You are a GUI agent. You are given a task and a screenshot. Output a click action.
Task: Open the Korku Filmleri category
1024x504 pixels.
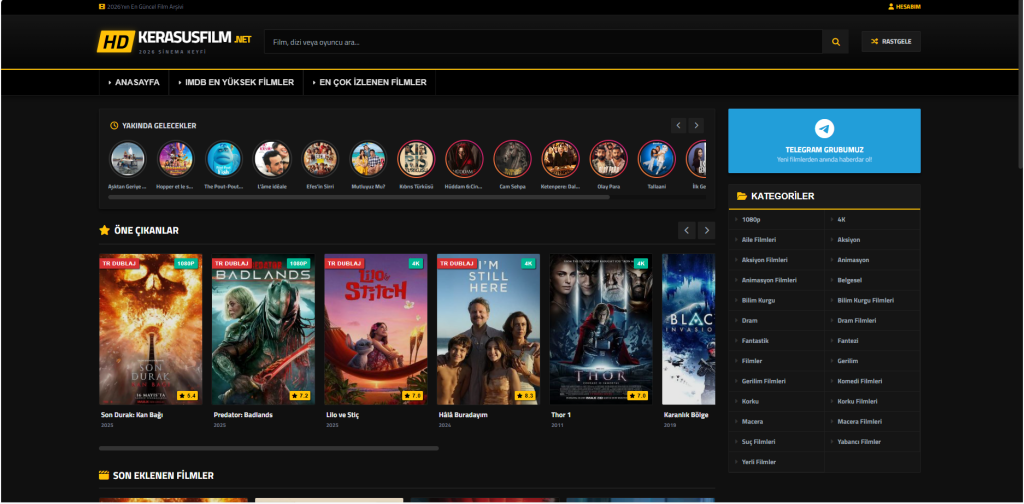pyautogui.click(x=857, y=402)
